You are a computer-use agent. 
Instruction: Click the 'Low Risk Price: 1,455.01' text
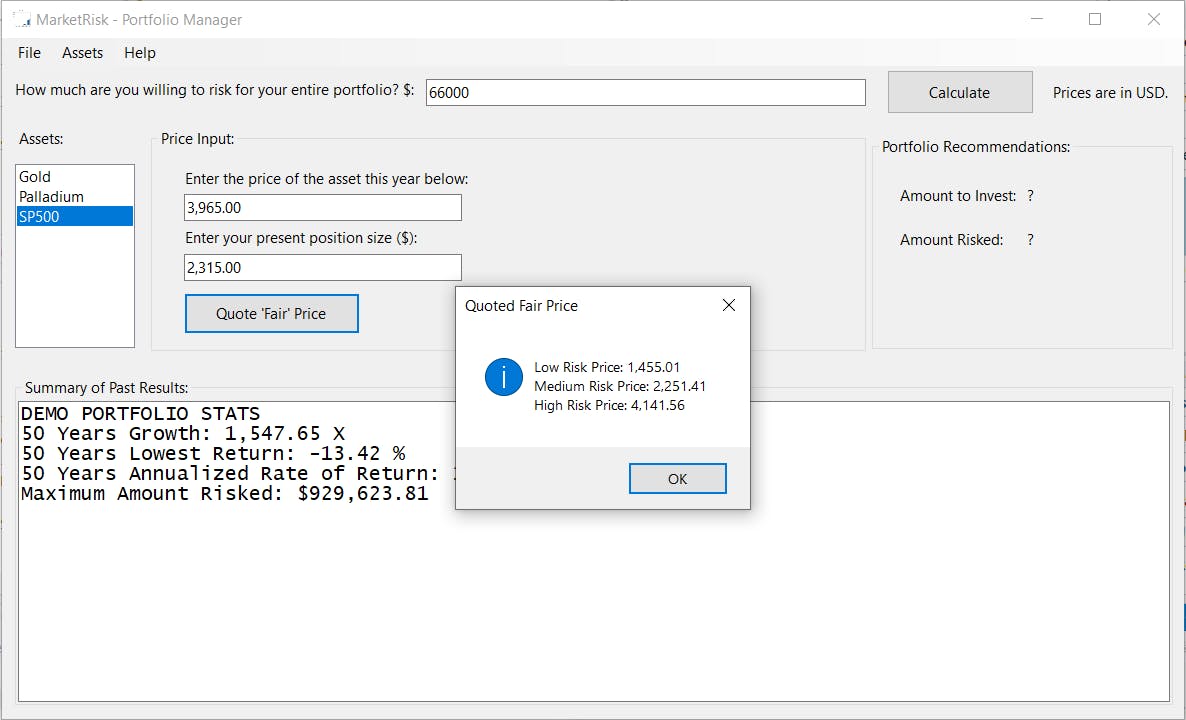[x=607, y=367]
